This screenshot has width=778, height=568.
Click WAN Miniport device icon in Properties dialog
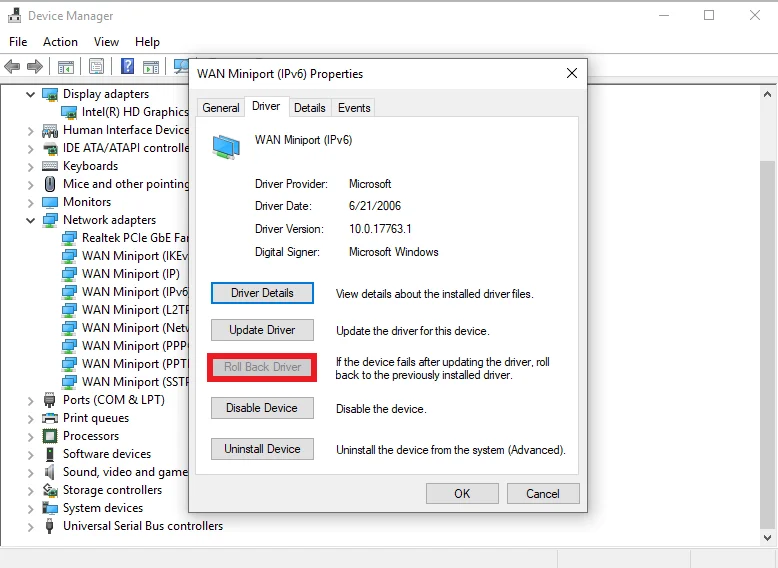(226, 147)
